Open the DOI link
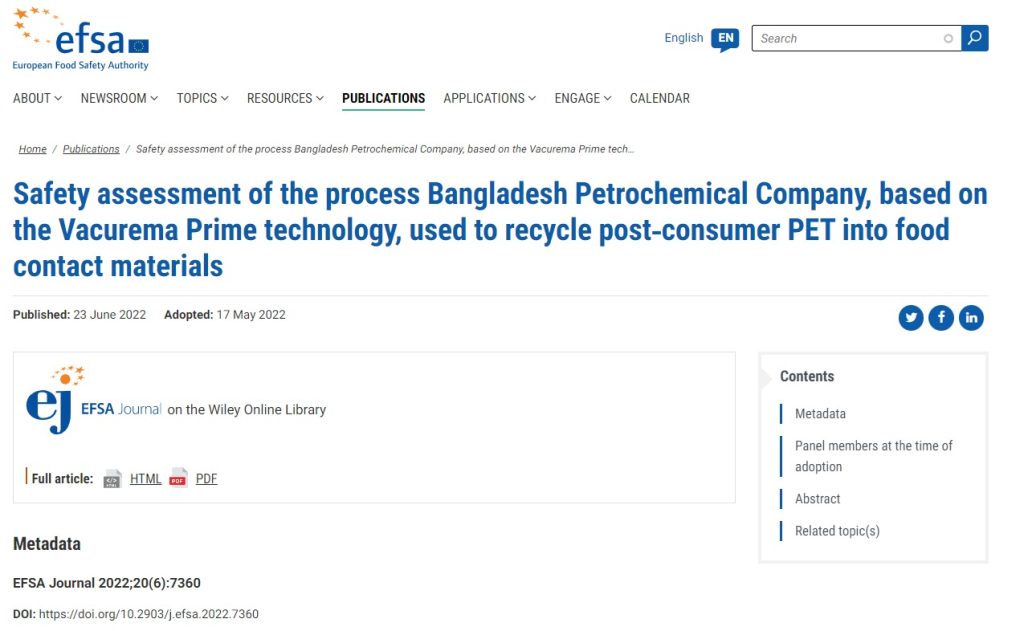This screenshot has height=631, width=1024. (x=148, y=614)
